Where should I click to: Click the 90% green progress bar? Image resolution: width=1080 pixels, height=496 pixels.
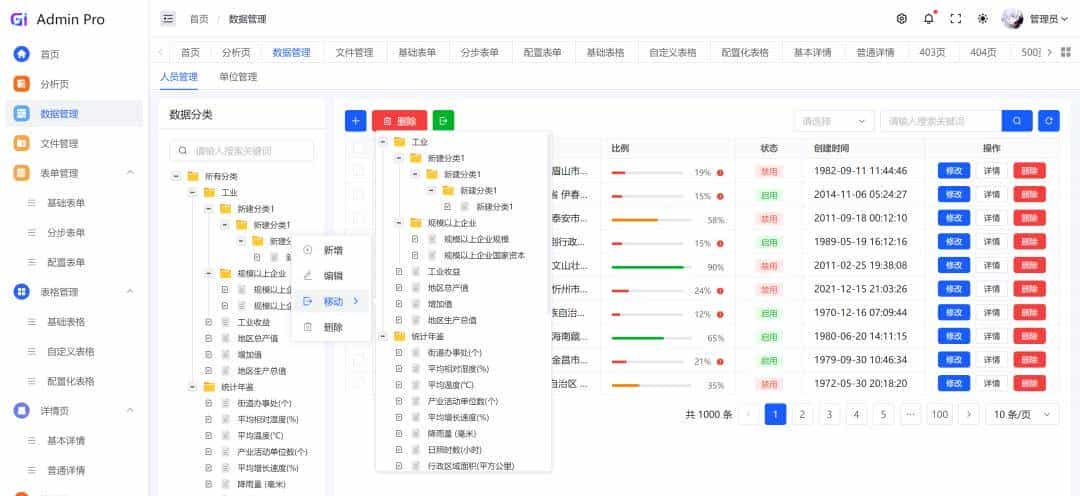(651, 267)
